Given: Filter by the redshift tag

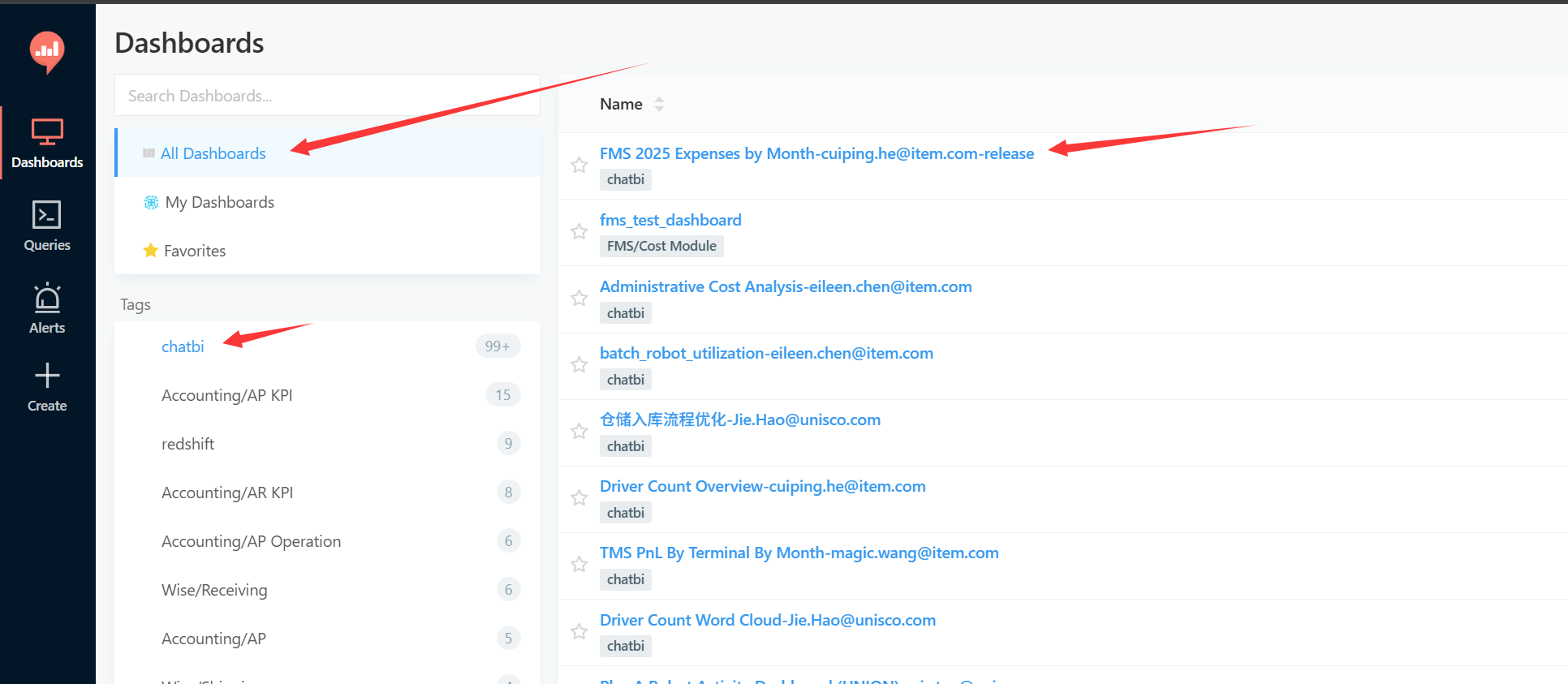Looking at the screenshot, I should pos(187,444).
